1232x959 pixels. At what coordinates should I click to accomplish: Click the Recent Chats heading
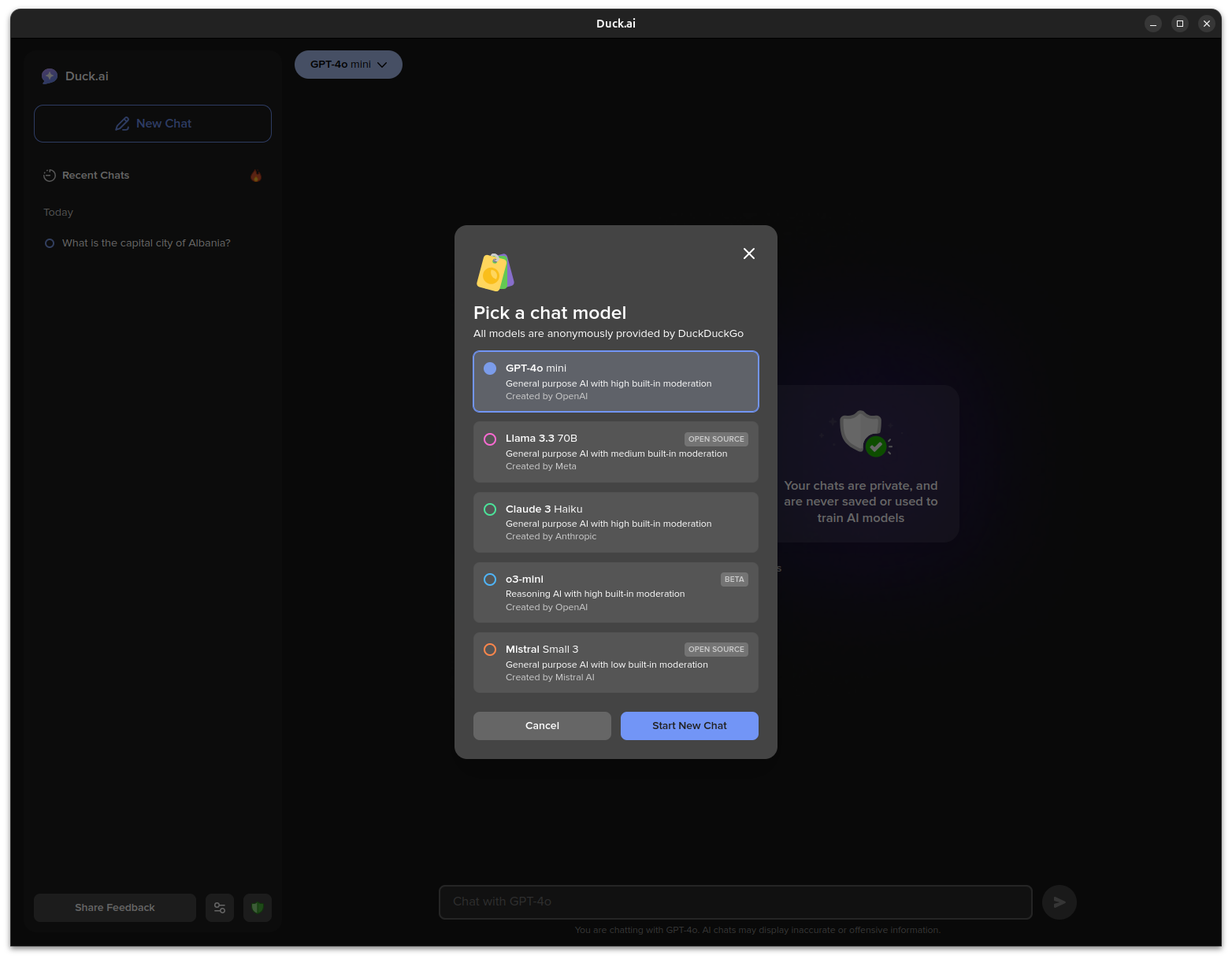coord(96,176)
